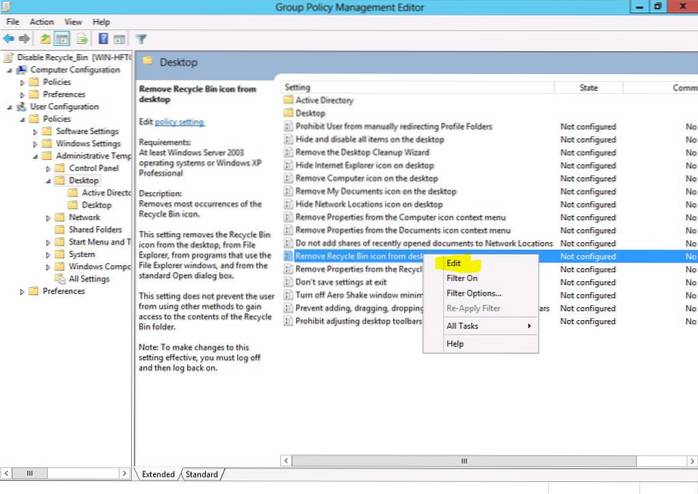Expand the Control Panel tree node

coord(49,168)
